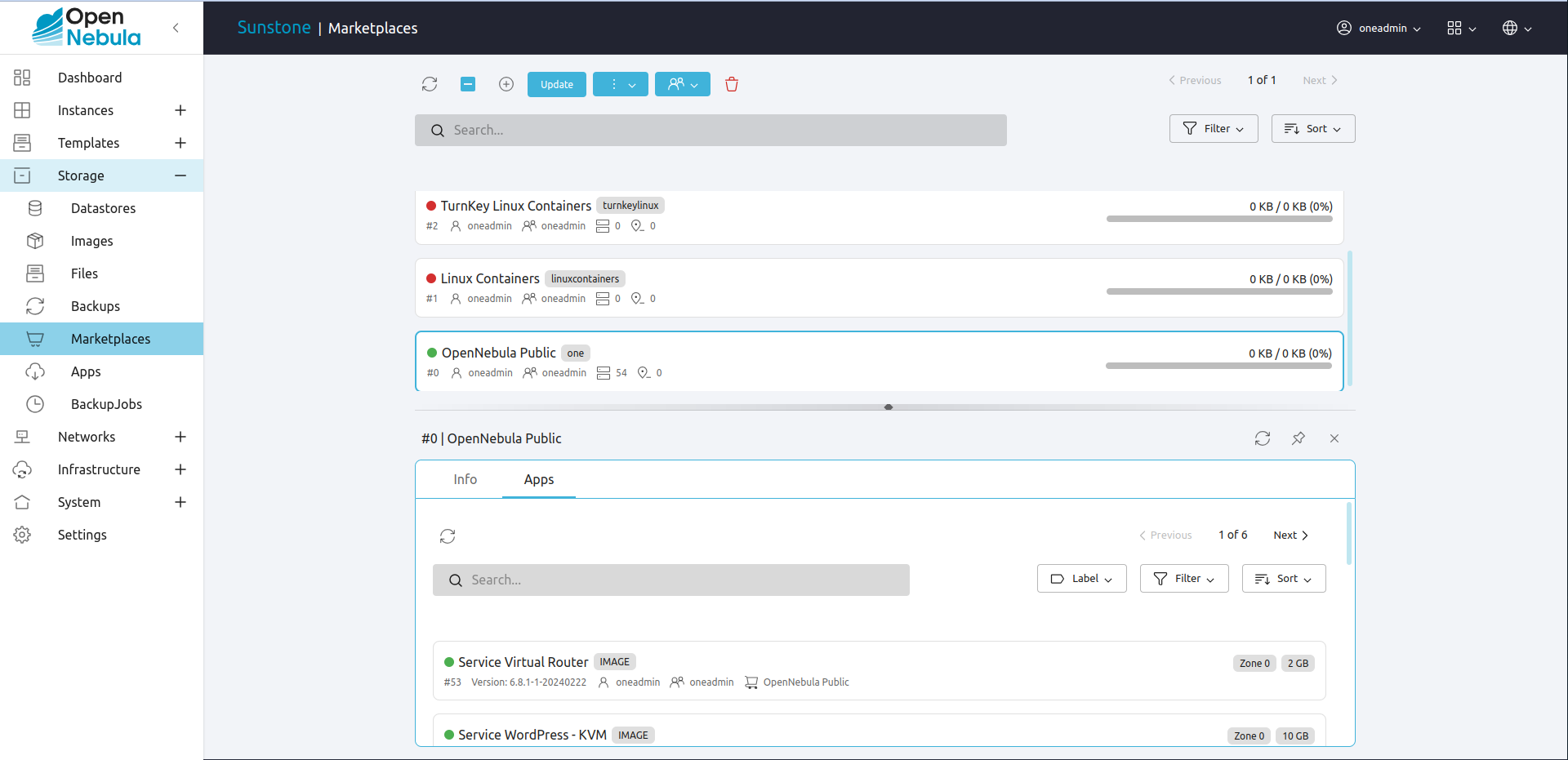Close the OpenNebula Public detail panel
Screen dimensions: 1568x760
1334,438
